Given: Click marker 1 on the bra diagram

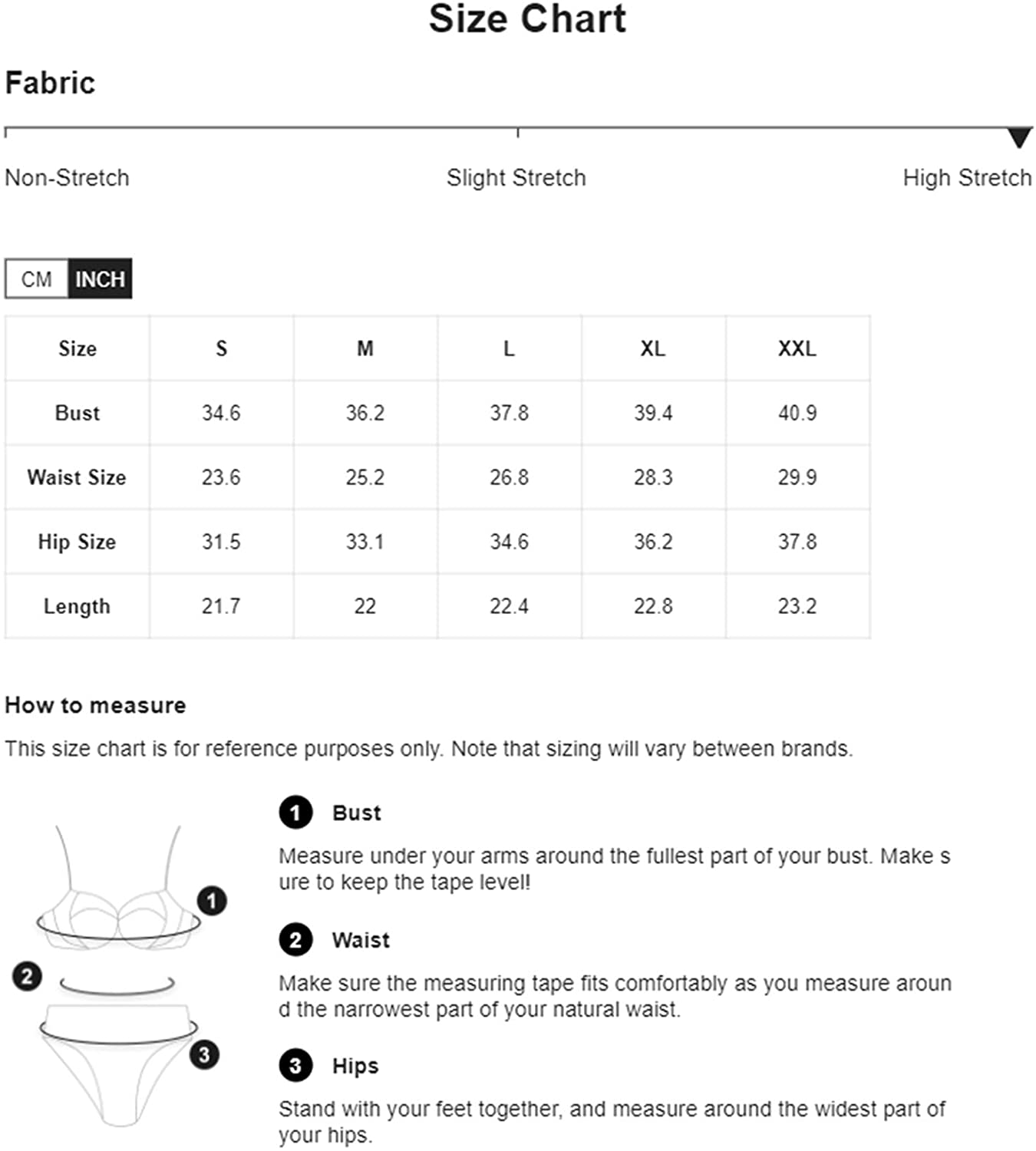Looking at the screenshot, I should (x=212, y=900).
